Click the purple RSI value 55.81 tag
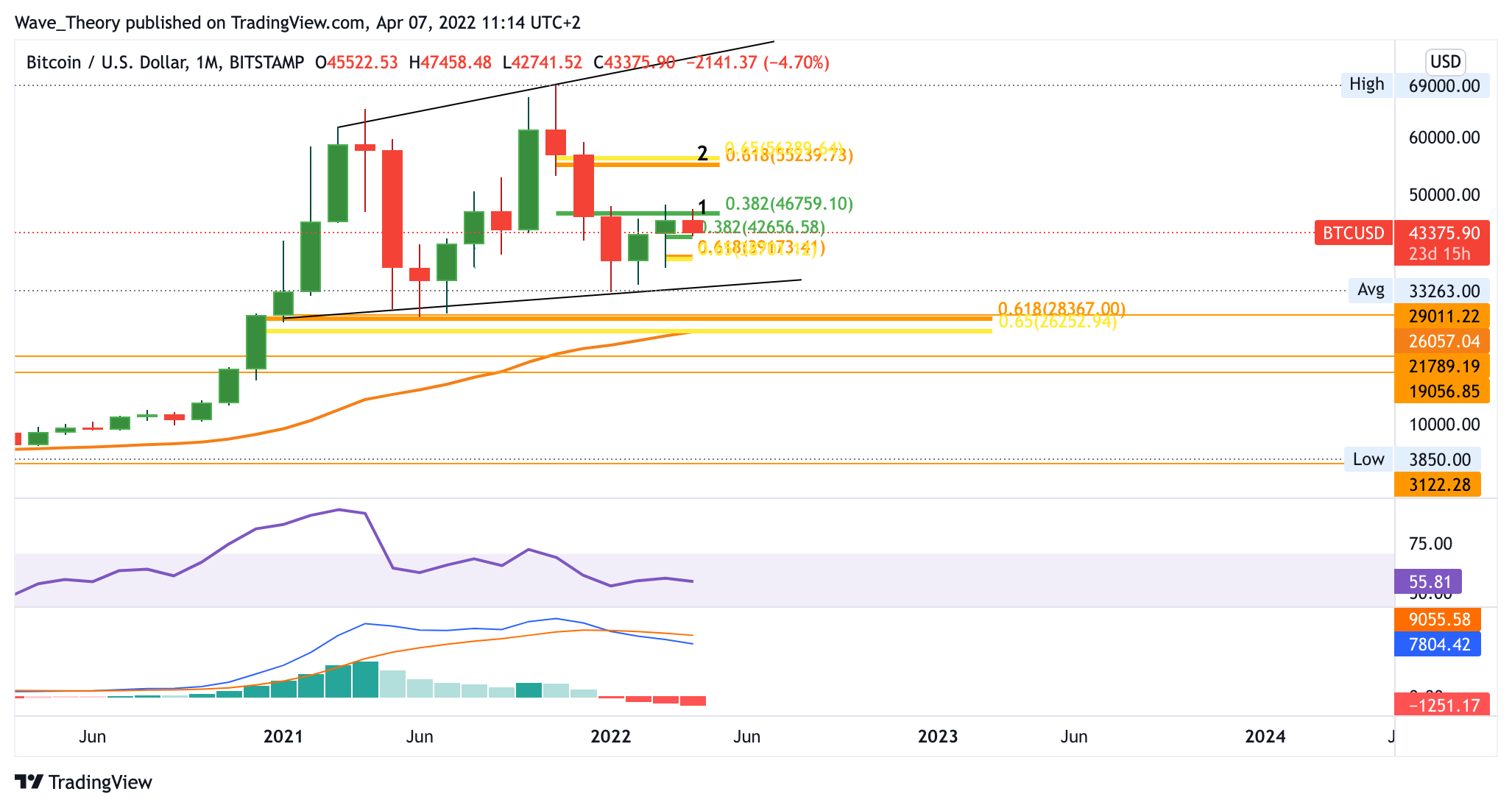Screen dimensions: 1512x808 pyautogui.click(x=1428, y=582)
